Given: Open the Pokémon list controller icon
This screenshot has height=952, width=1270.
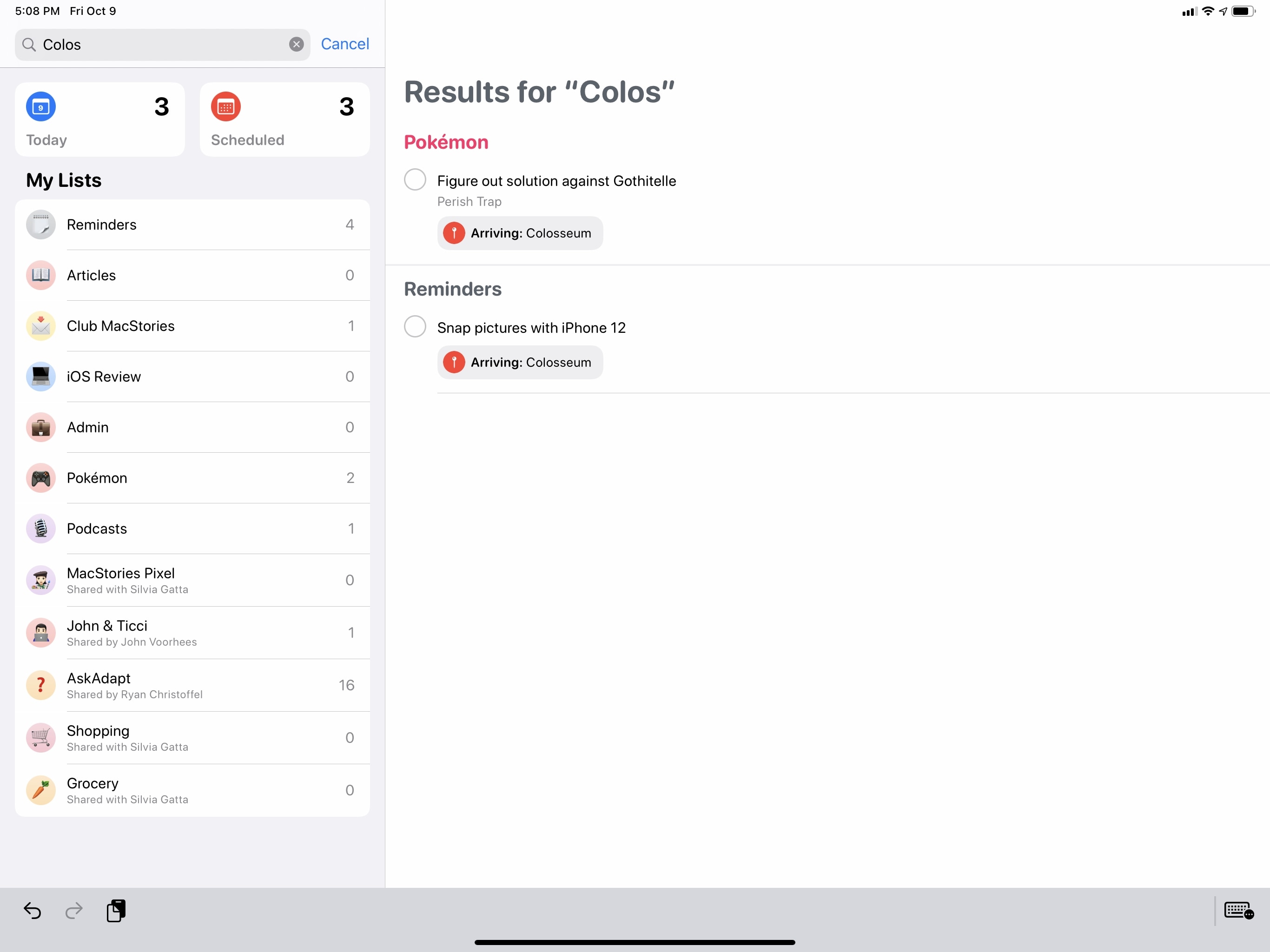Looking at the screenshot, I should pyautogui.click(x=41, y=478).
